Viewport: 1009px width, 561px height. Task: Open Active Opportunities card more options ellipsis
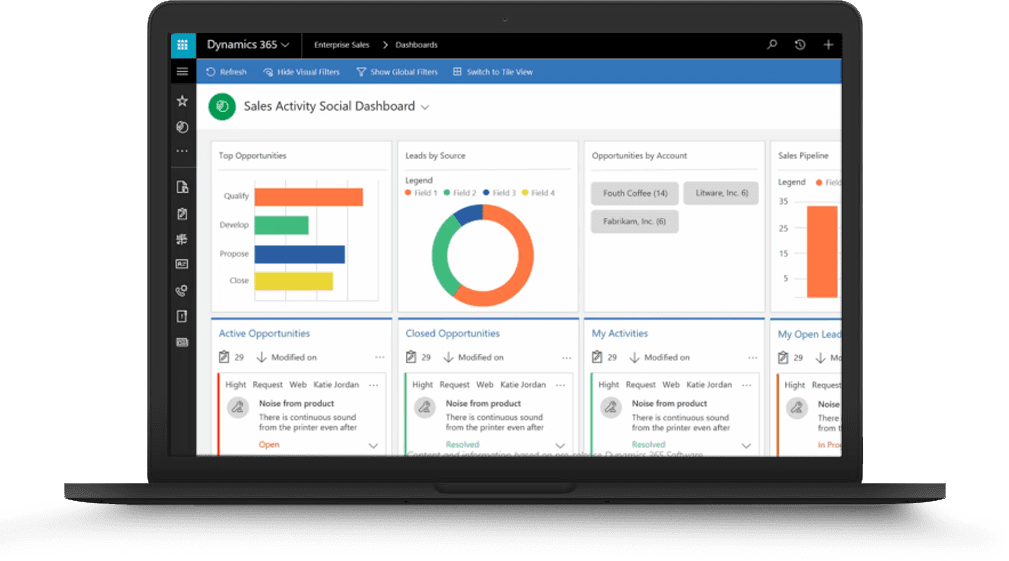(x=374, y=385)
